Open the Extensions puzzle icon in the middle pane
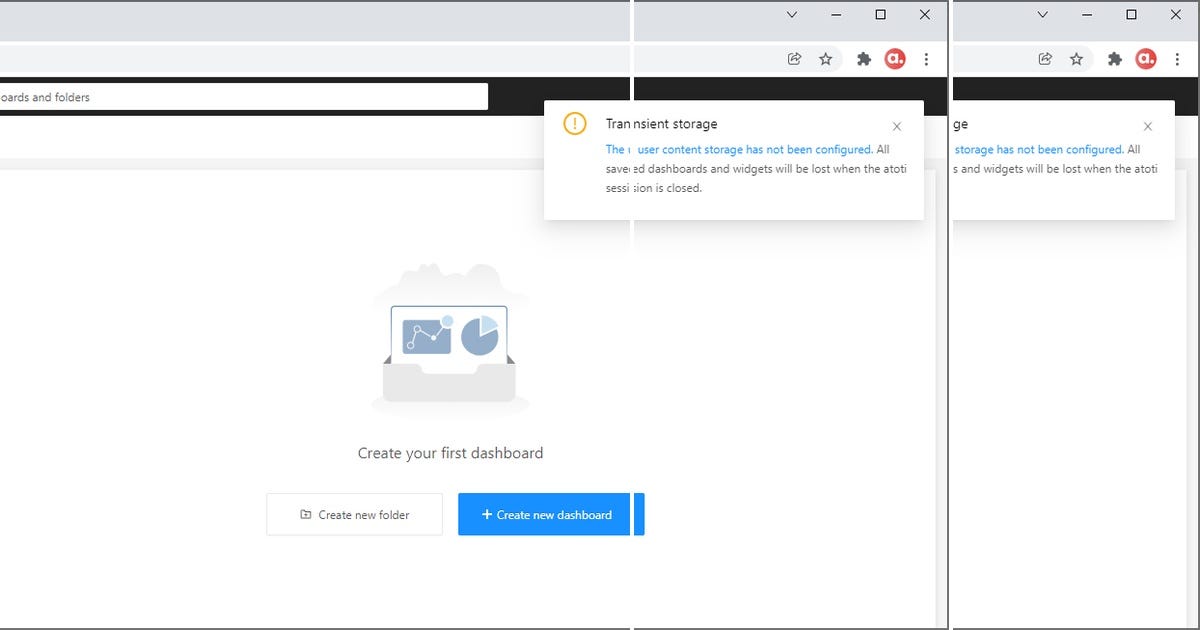This screenshot has width=1200, height=630. pos(864,59)
